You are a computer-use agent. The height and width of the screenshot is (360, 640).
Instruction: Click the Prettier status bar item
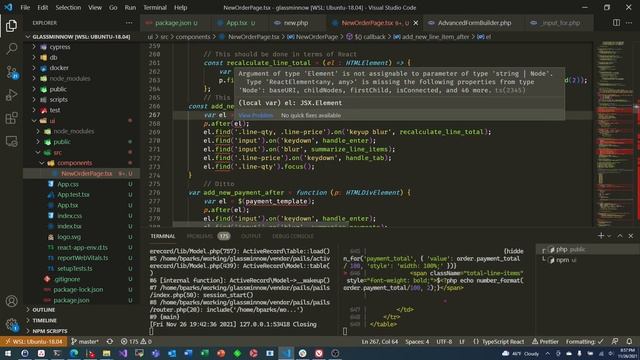pyautogui.click(x=545, y=342)
